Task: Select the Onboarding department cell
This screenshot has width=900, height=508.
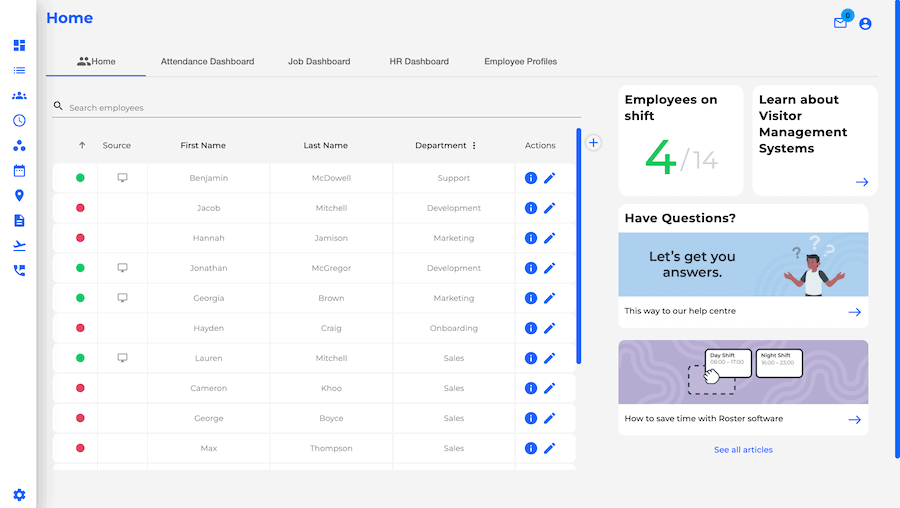Action: point(453,328)
